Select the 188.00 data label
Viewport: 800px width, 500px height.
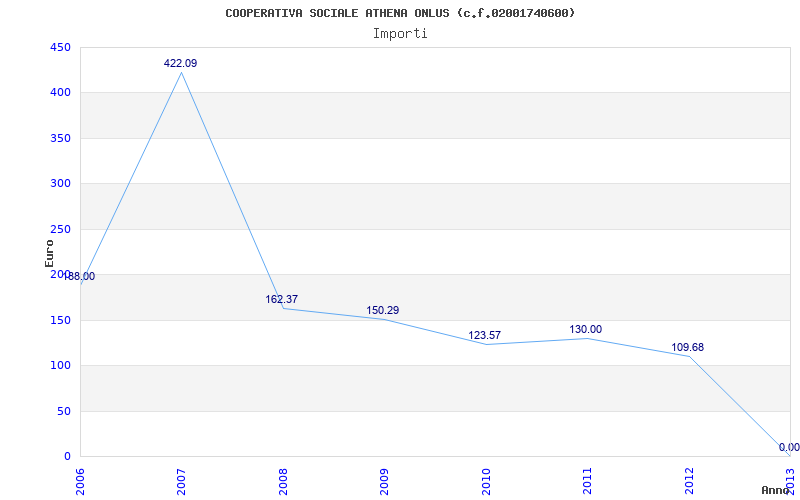click(79, 276)
